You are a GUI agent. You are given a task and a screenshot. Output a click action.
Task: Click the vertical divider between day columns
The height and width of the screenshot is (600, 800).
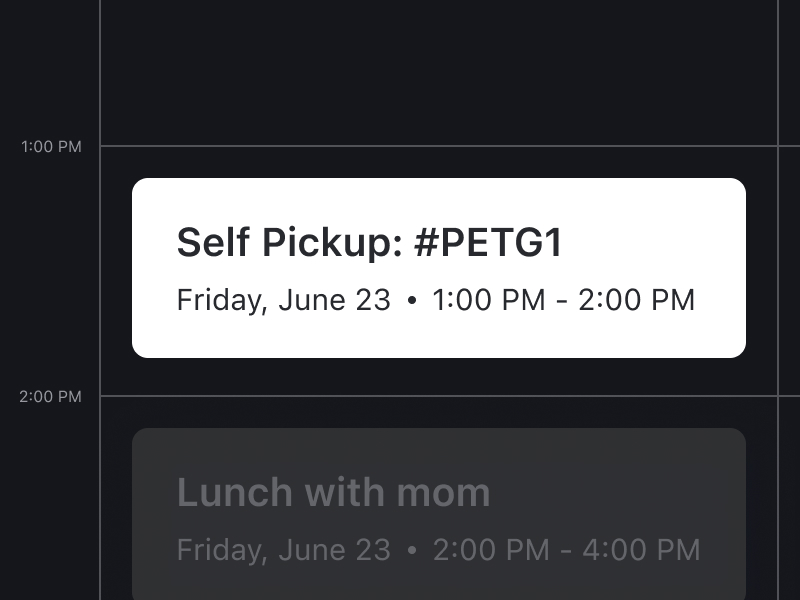778,270
